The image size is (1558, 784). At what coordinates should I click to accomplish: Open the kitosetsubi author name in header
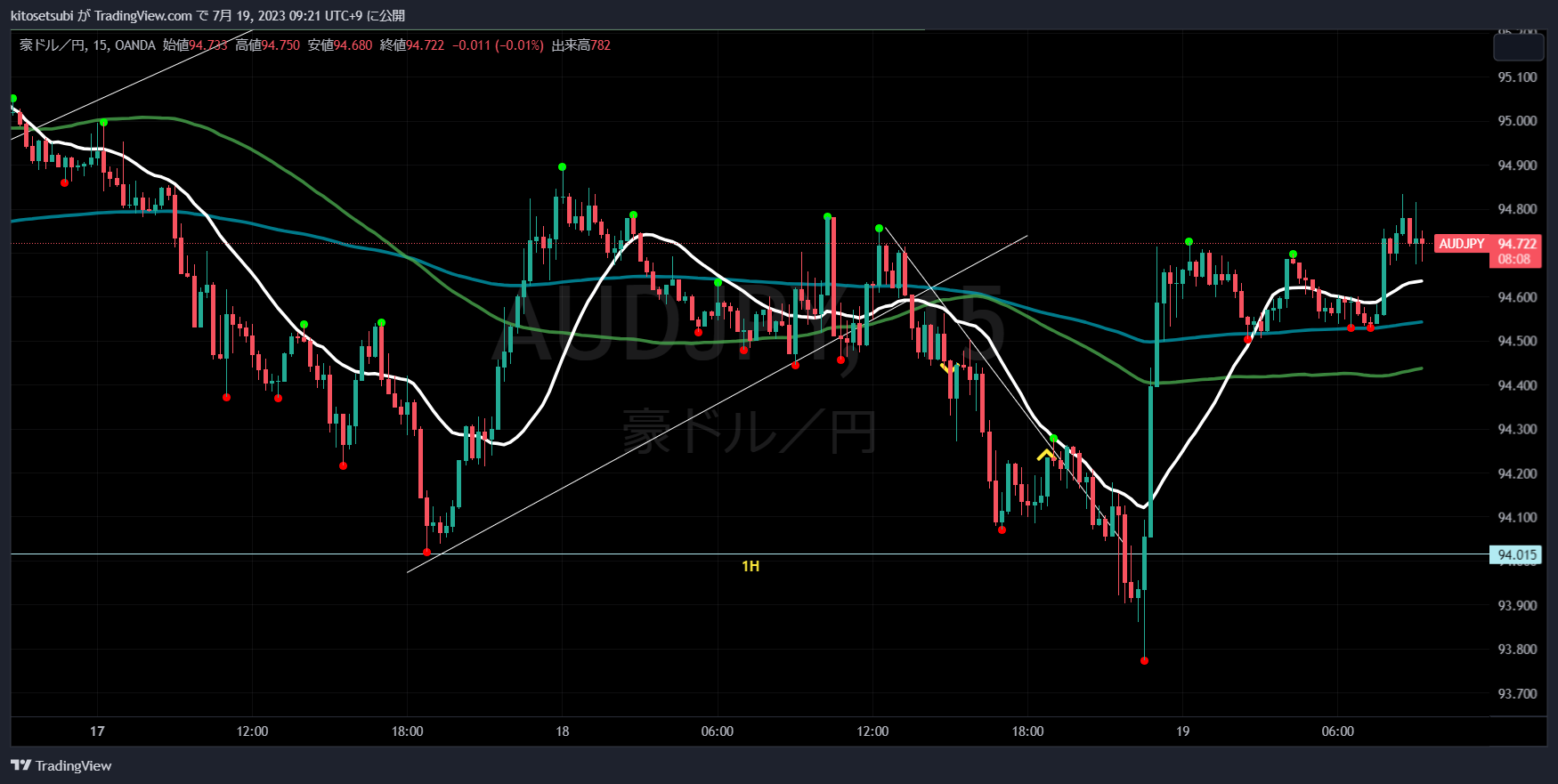click(x=42, y=15)
